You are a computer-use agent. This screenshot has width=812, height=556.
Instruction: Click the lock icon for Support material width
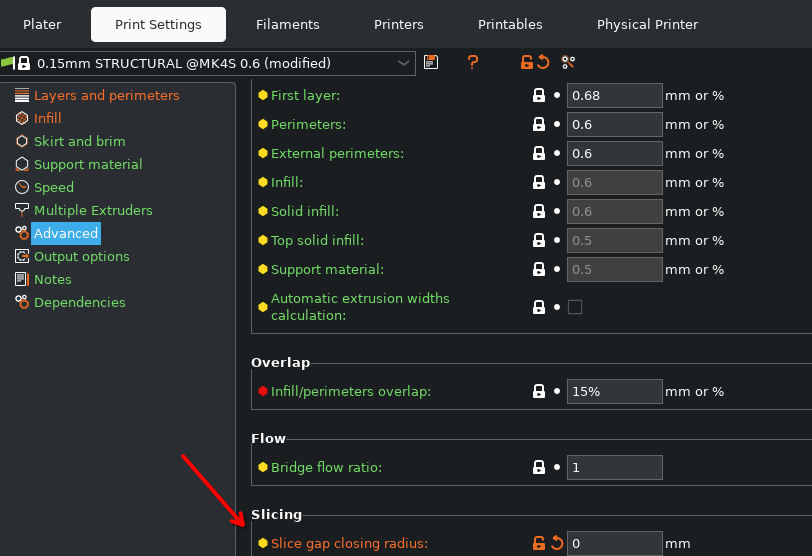(x=539, y=269)
